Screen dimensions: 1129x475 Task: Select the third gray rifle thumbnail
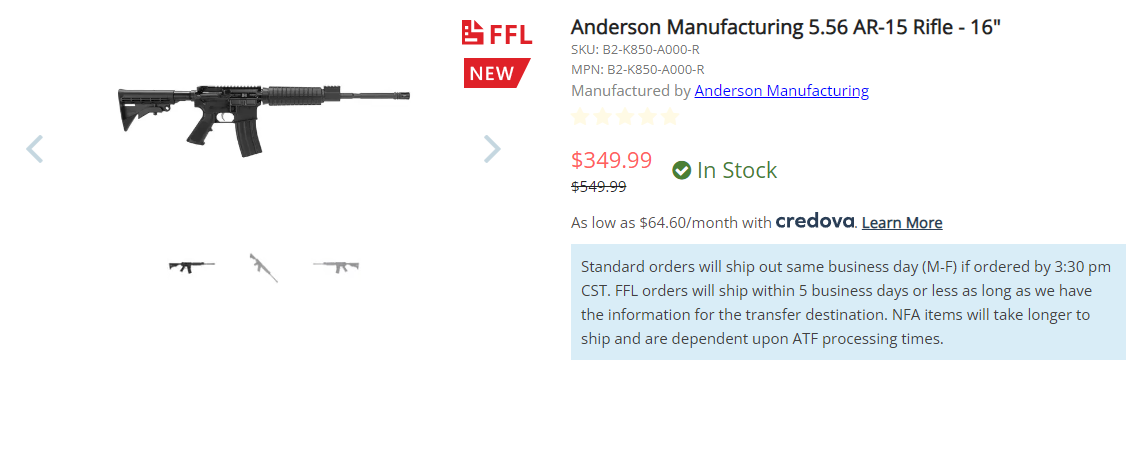pyautogui.click(x=336, y=266)
